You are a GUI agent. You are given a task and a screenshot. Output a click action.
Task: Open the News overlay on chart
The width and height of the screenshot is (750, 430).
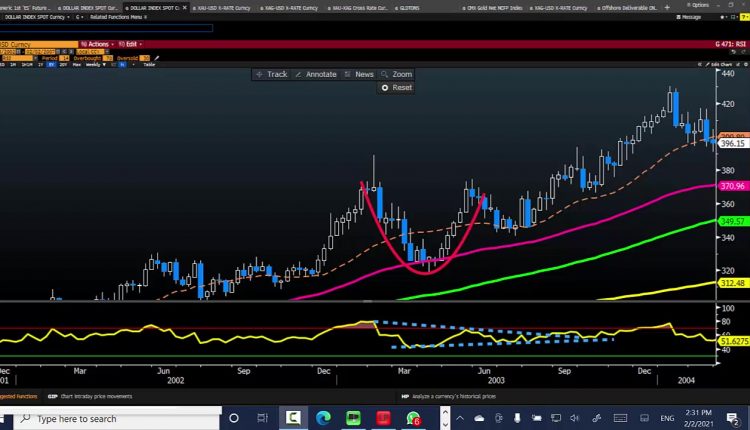coord(358,74)
